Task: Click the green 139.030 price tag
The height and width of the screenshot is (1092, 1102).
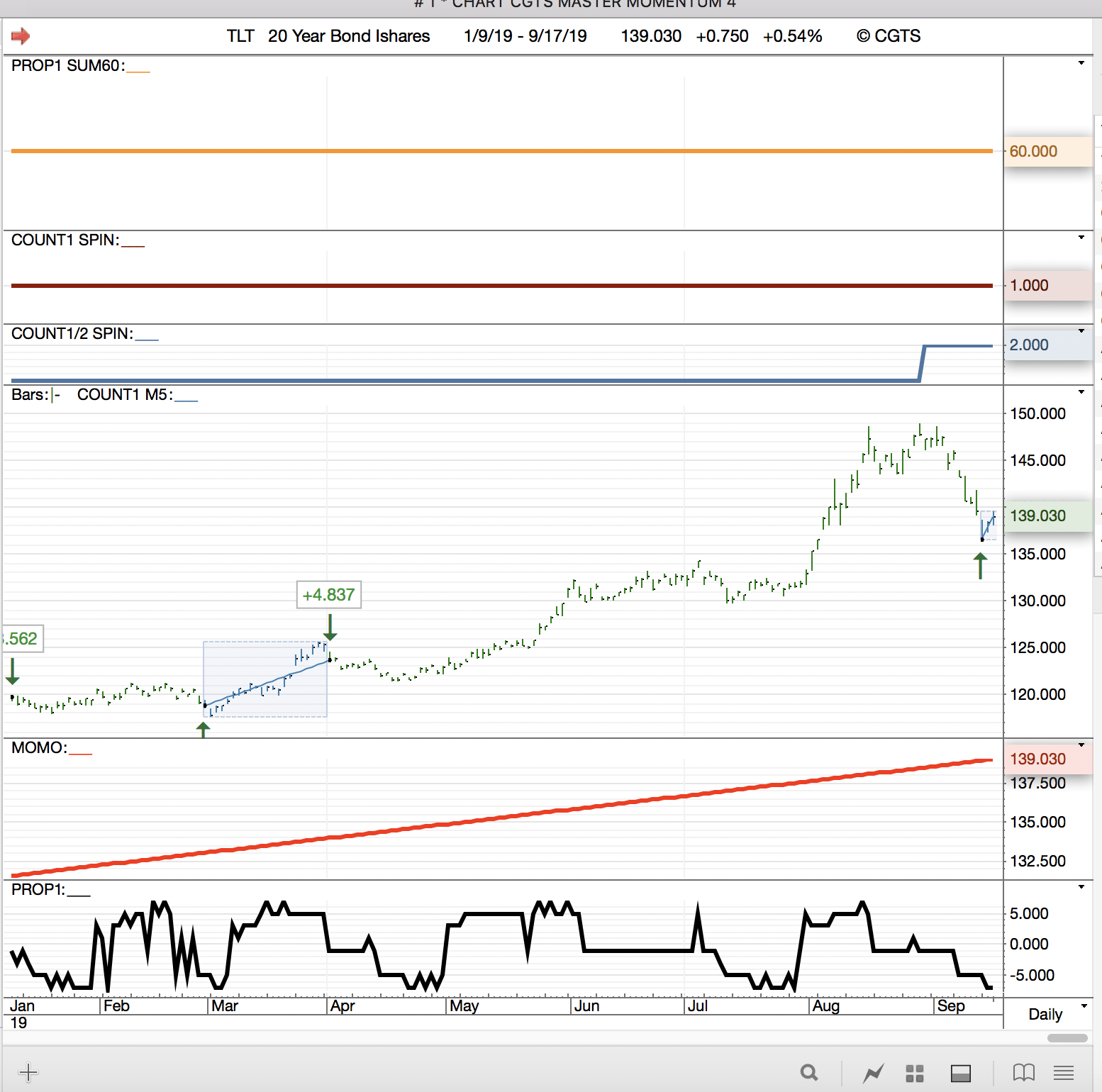Action: pos(1047,516)
